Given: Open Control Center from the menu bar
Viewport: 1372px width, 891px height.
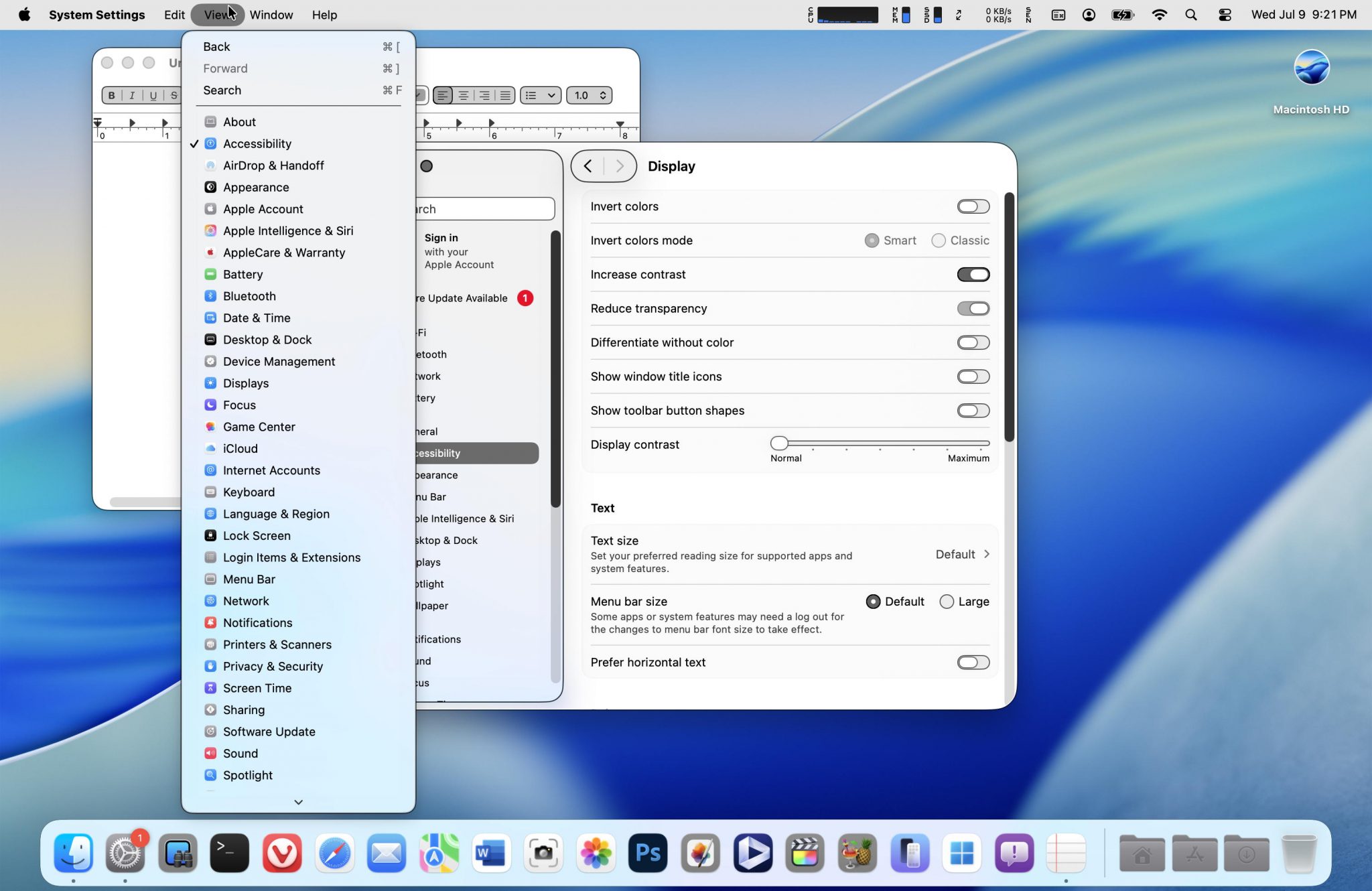Looking at the screenshot, I should pos(1225,15).
